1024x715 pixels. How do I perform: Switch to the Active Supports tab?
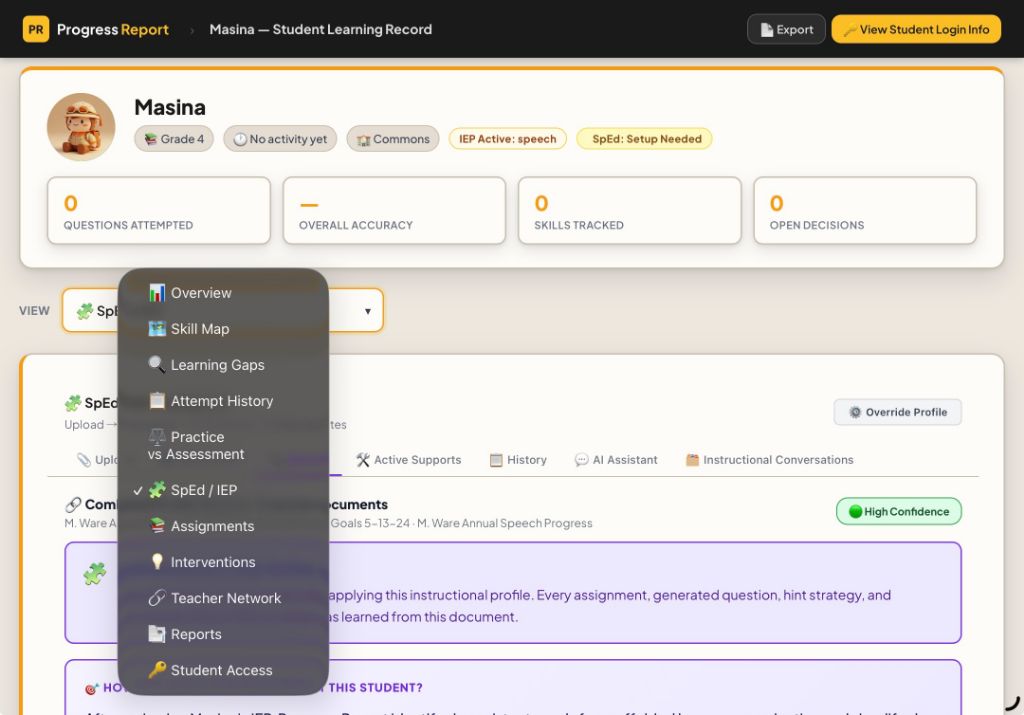click(x=408, y=460)
